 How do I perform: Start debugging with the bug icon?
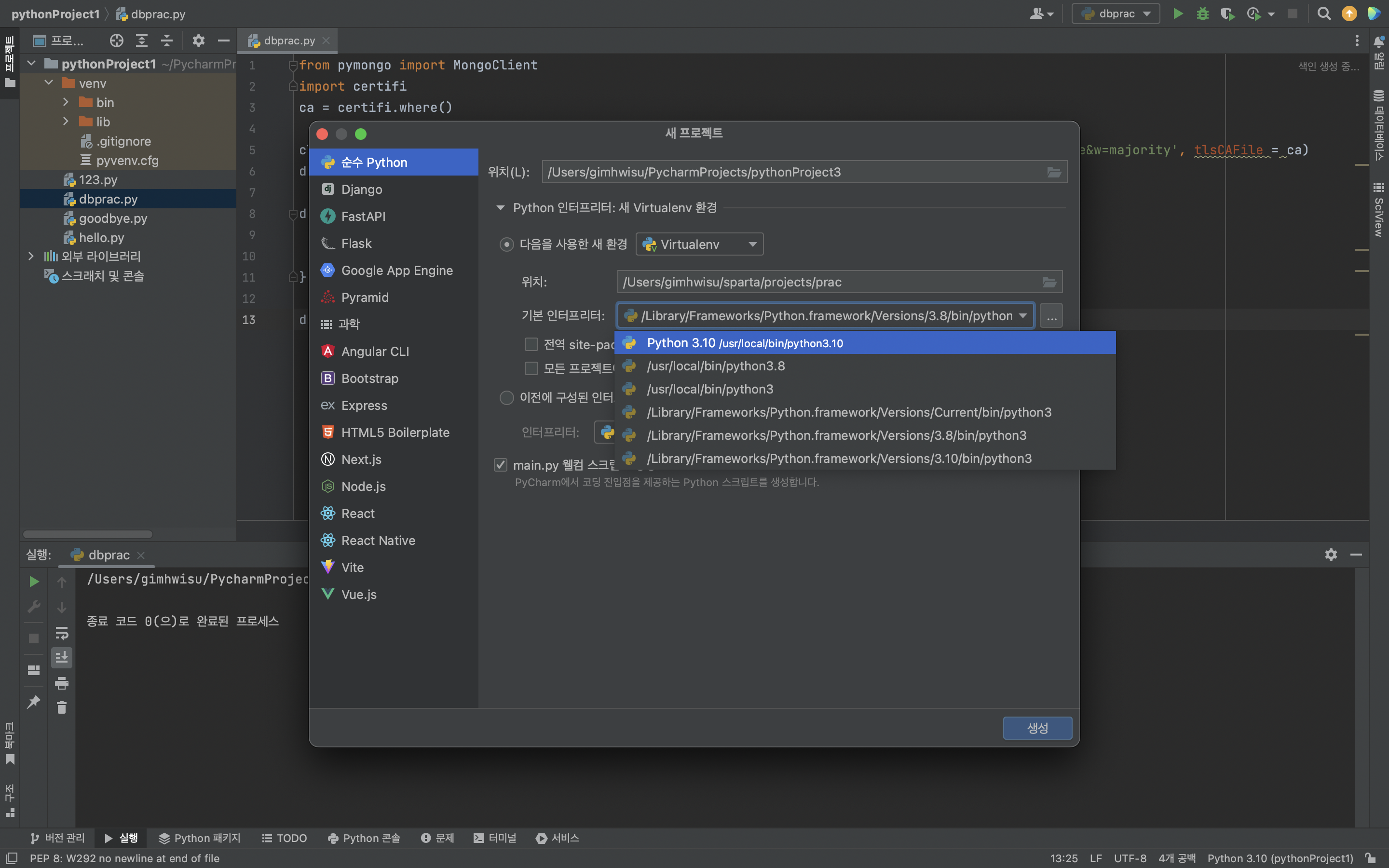pyautogui.click(x=1202, y=14)
